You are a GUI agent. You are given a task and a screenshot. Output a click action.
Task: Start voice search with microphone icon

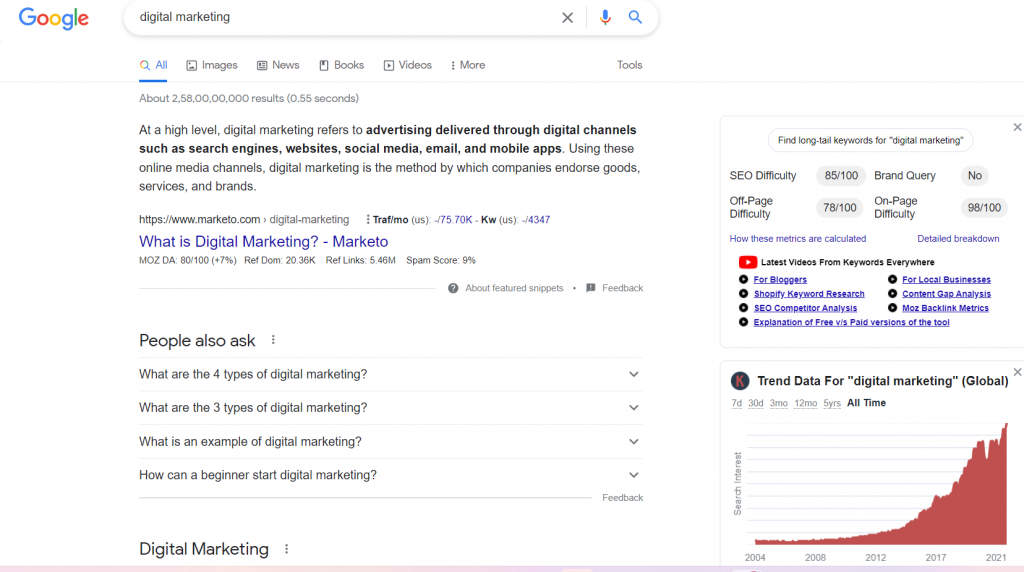click(x=605, y=18)
